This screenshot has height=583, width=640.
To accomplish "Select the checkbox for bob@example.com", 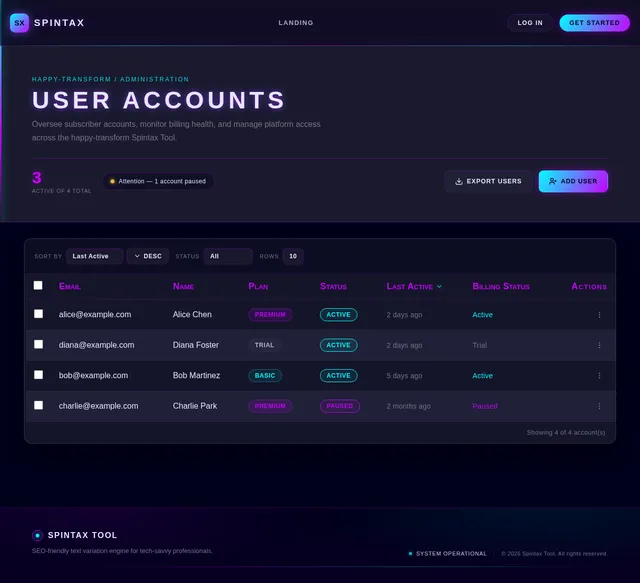I will (x=38, y=375).
